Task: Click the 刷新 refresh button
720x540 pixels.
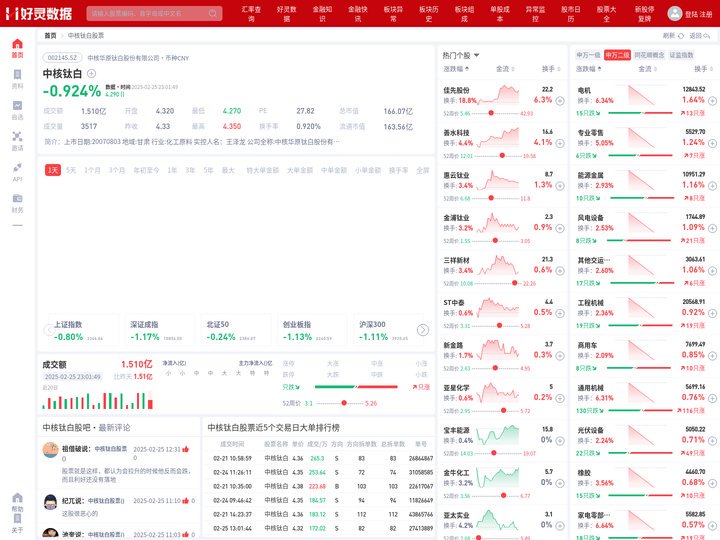Action: [673, 35]
